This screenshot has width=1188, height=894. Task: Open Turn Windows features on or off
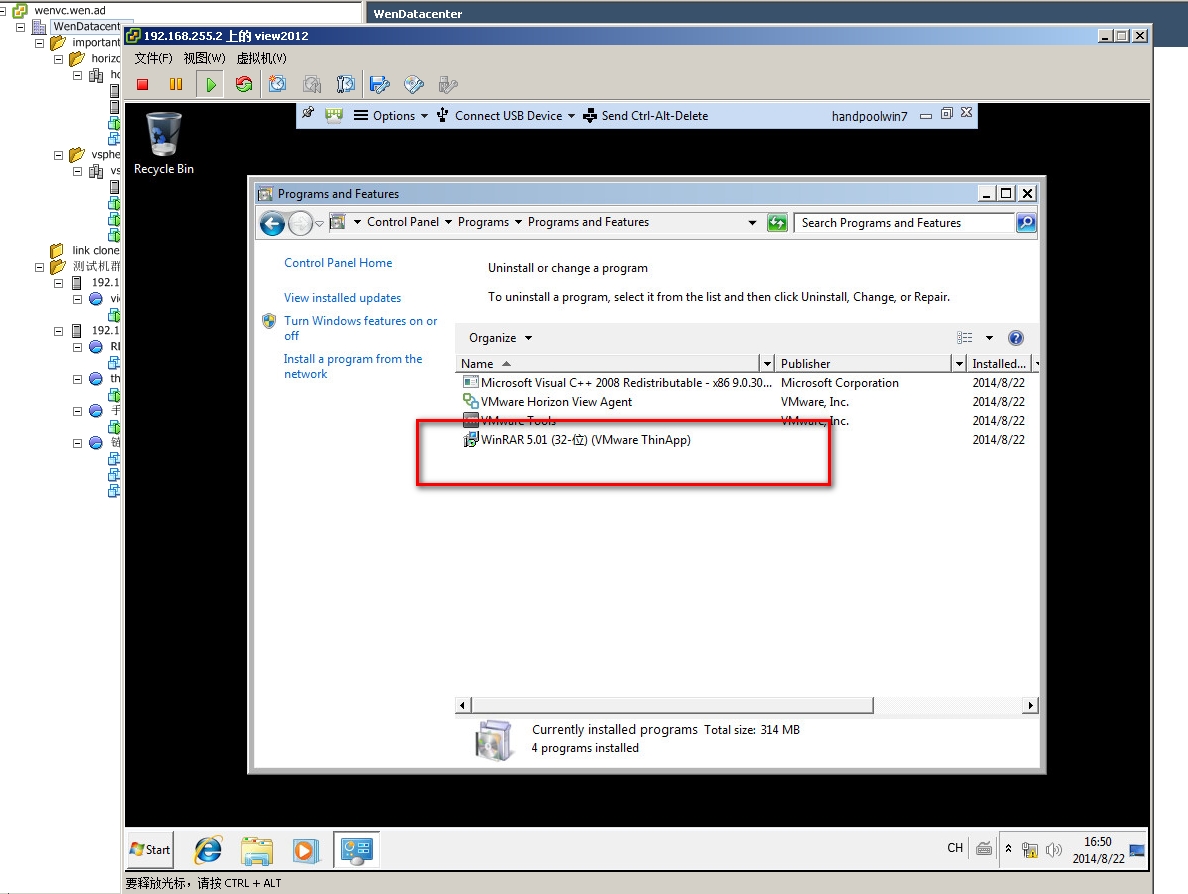(361, 328)
